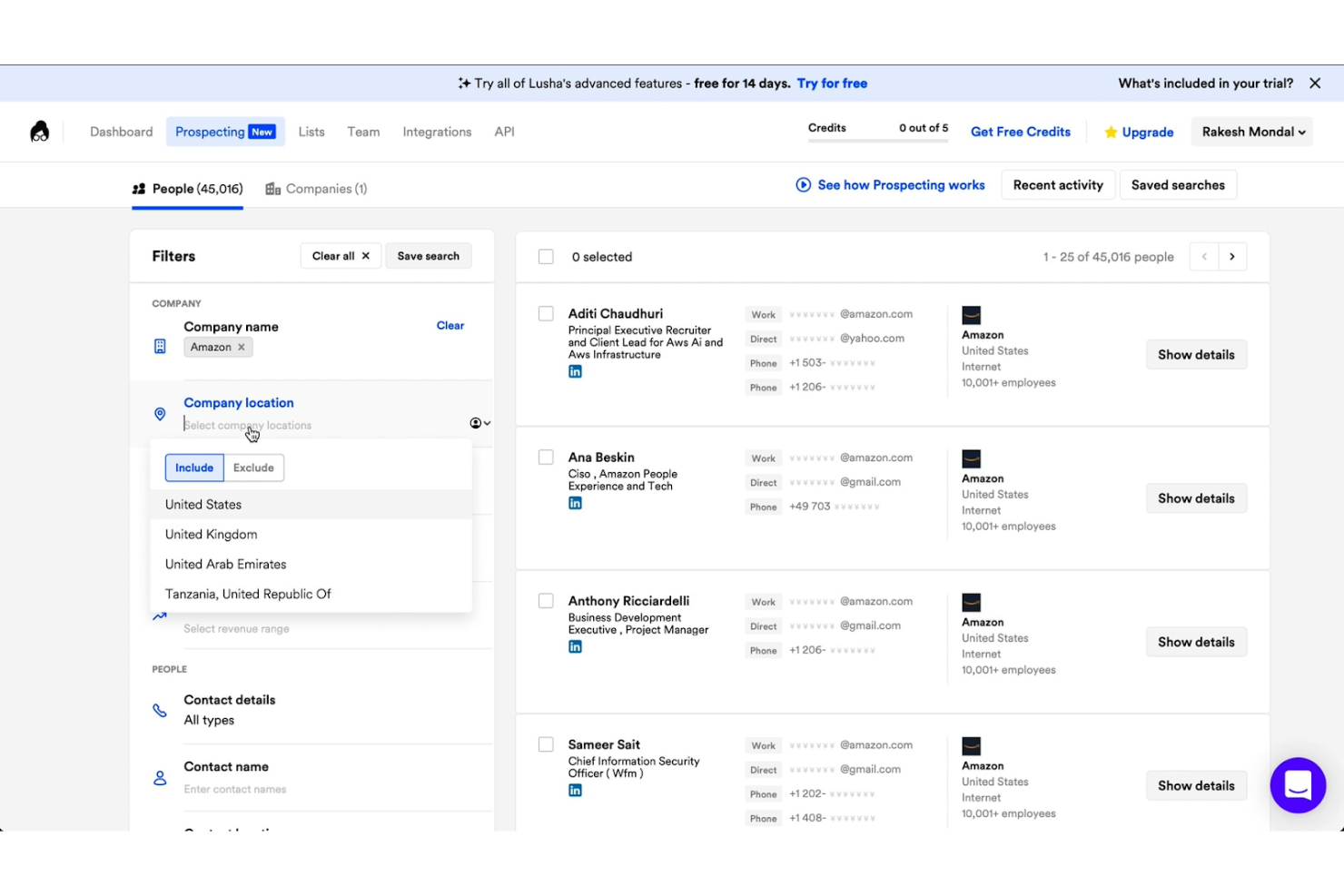
Task: Click the play icon beside See how Prospecting works
Action: 803,185
